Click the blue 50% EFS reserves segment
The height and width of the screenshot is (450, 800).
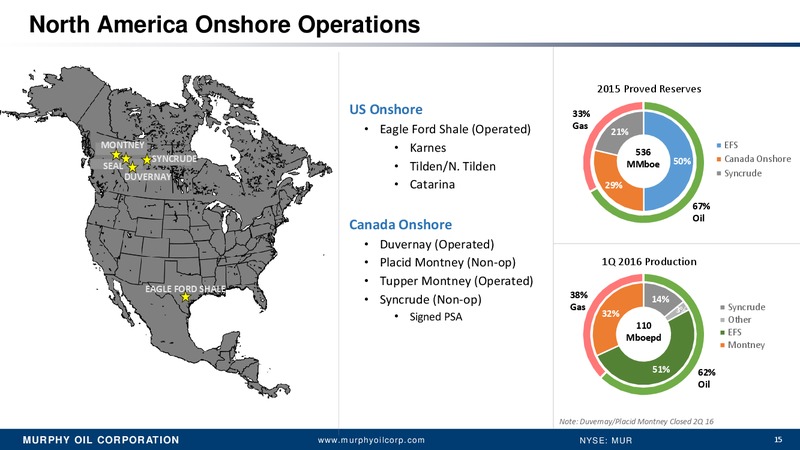pyautogui.click(x=681, y=161)
